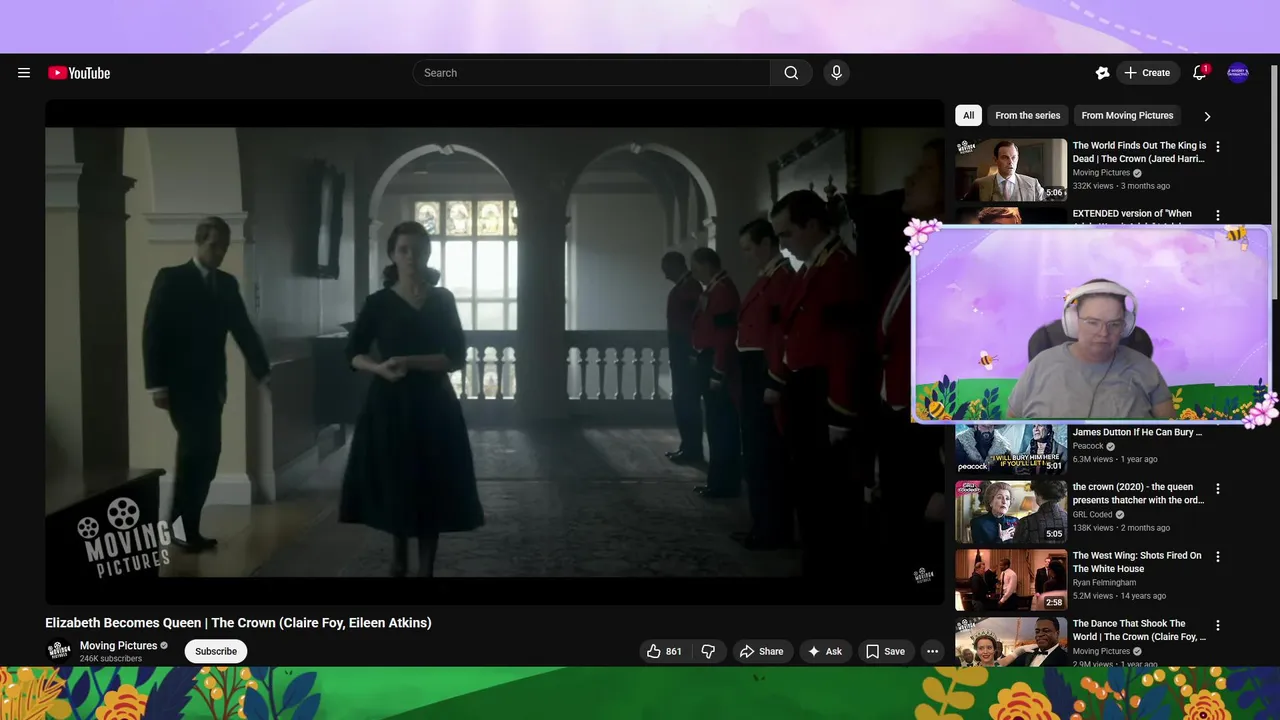The width and height of the screenshot is (1280, 720).
Task: Open The World Finds Out thumbnail
Action: click(1011, 170)
